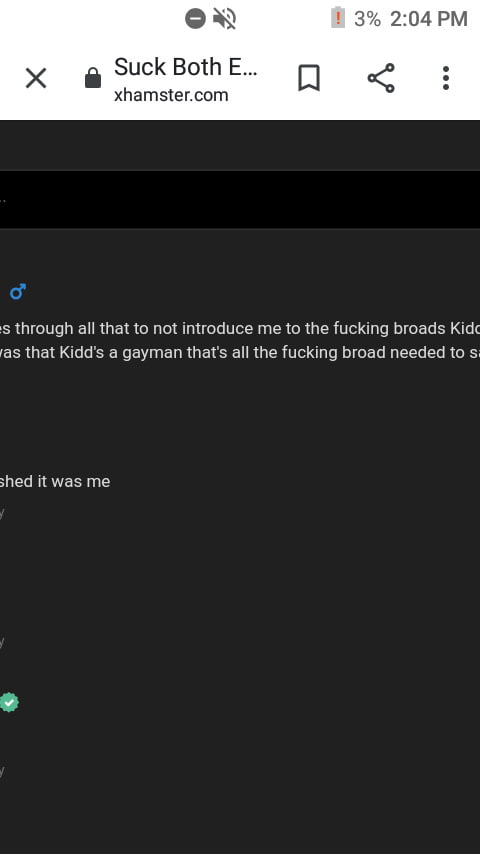The image size is (480, 854).
Task: Tap the xhamster.com domain text
Action: point(171,95)
